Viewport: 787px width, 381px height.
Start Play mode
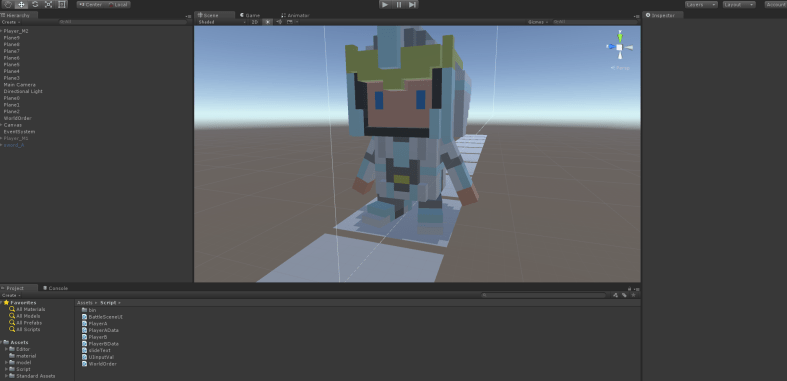(x=385, y=5)
